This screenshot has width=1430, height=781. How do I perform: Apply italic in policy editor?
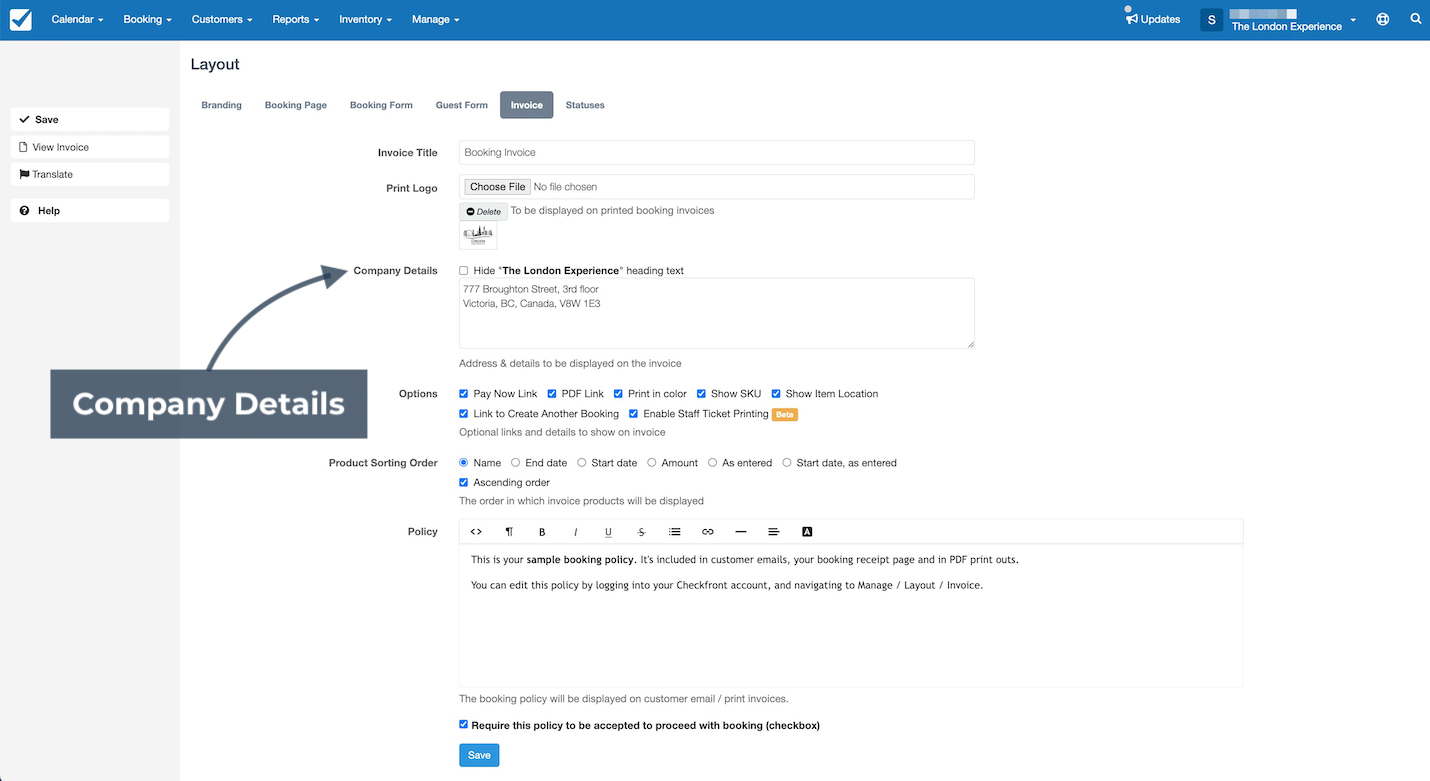(575, 532)
